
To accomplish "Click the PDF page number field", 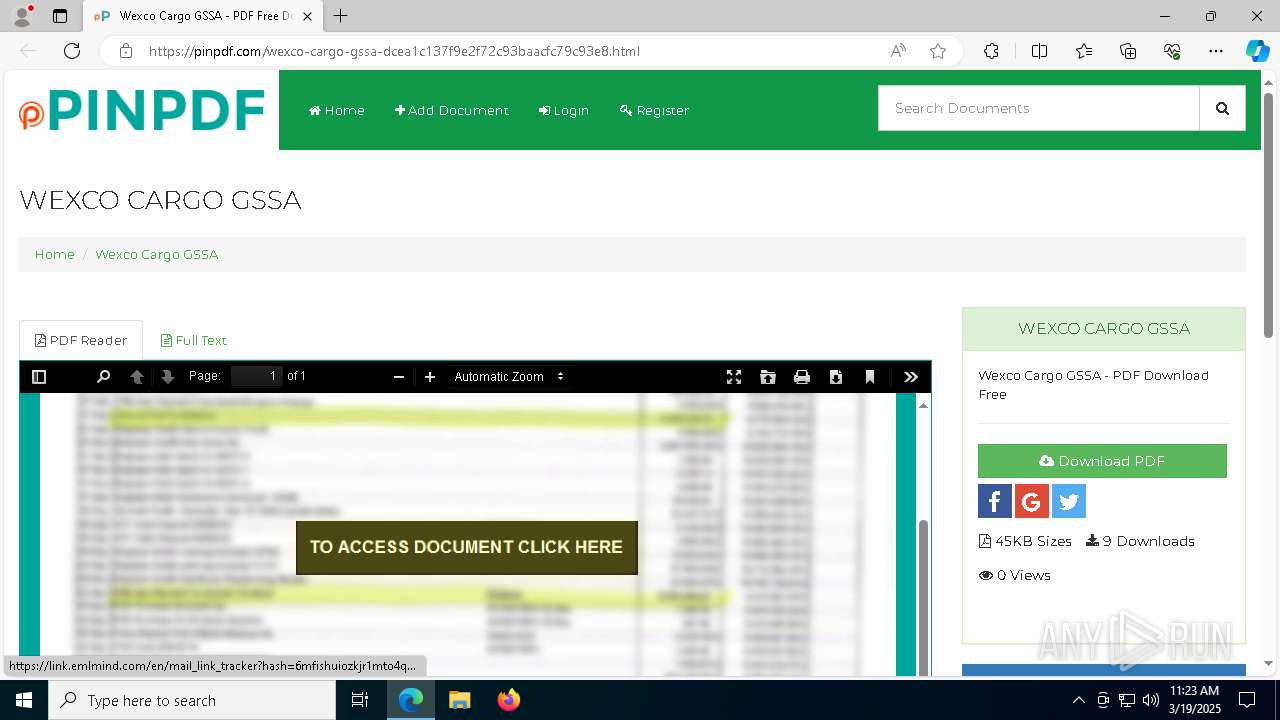I will (x=257, y=376).
